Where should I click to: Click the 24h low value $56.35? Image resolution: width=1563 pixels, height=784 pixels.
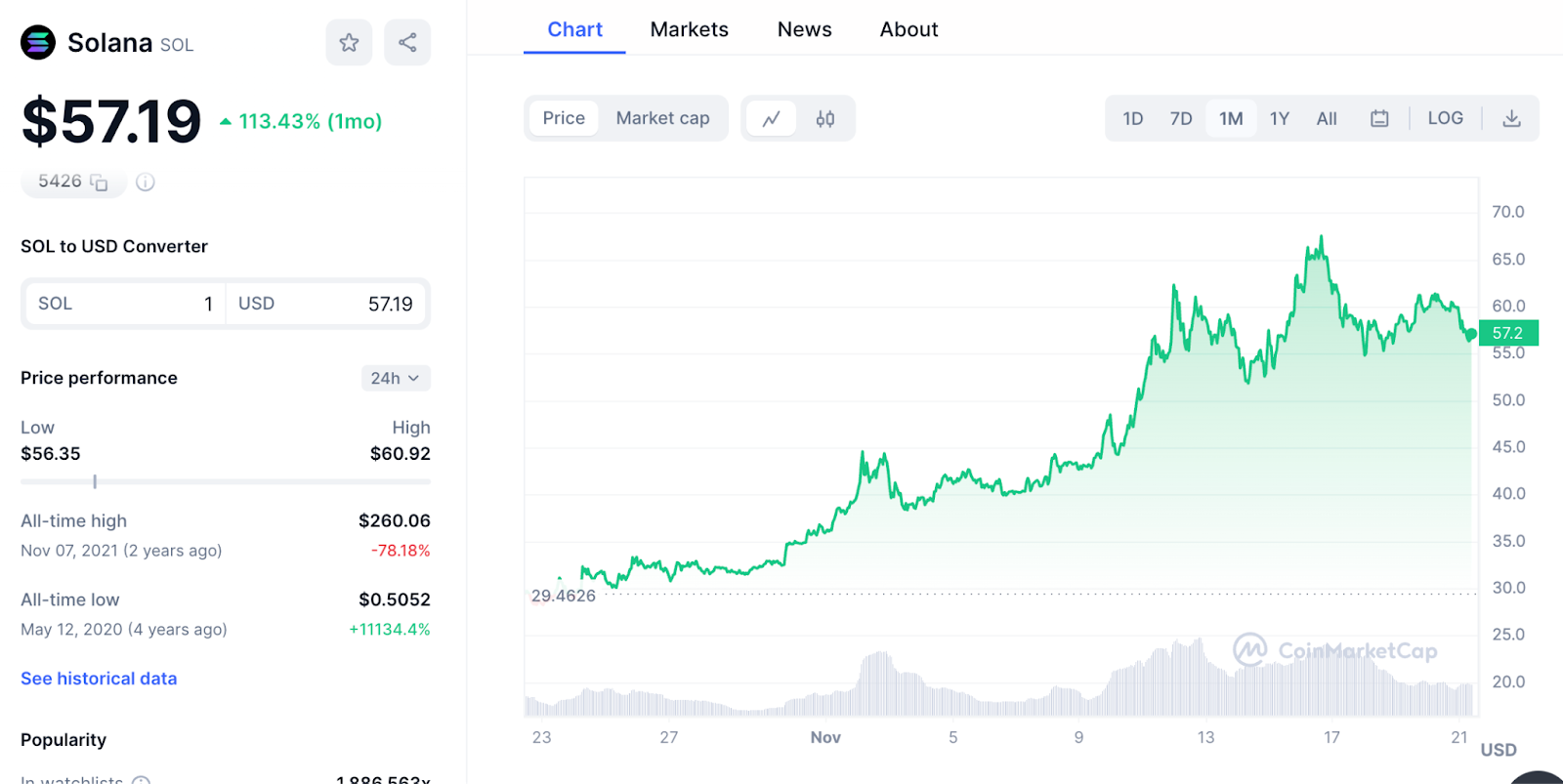(x=51, y=453)
